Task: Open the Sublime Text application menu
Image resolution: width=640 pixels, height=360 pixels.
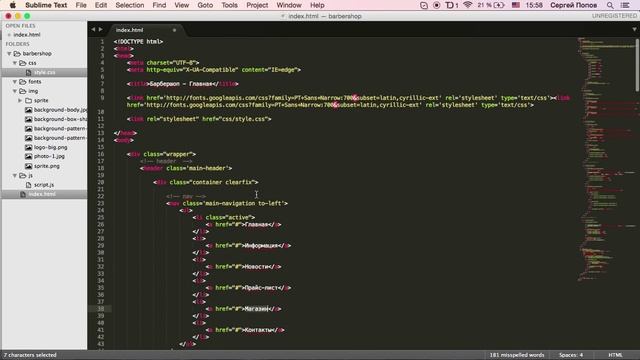Action: point(46,5)
